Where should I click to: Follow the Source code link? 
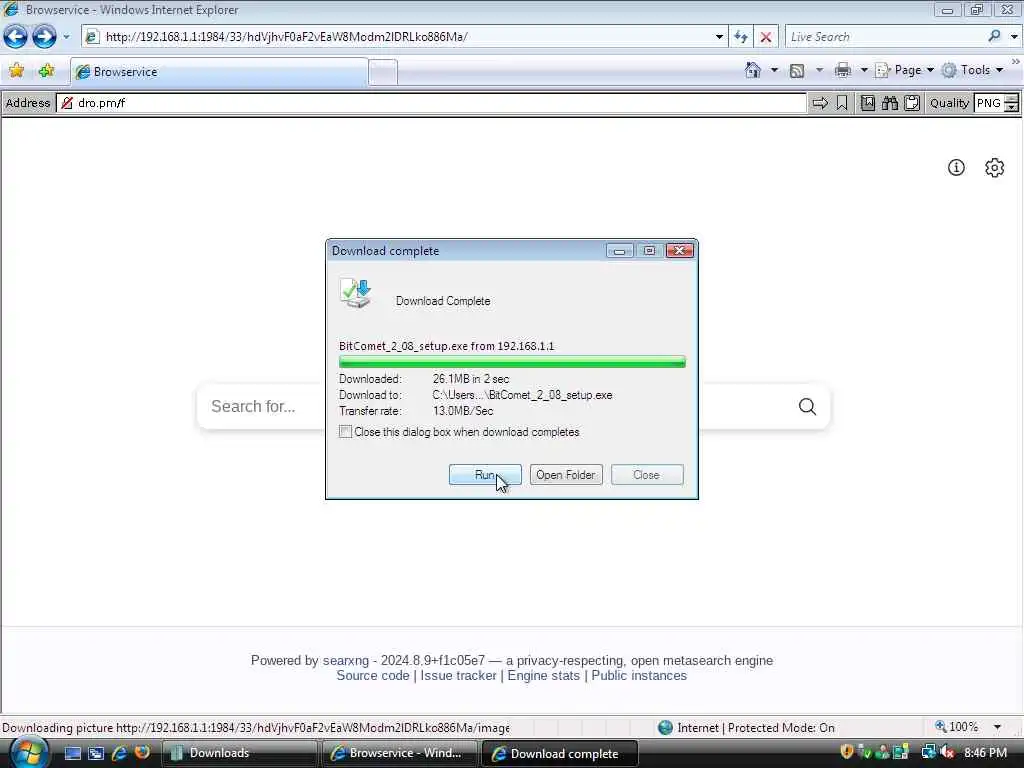tap(373, 676)
